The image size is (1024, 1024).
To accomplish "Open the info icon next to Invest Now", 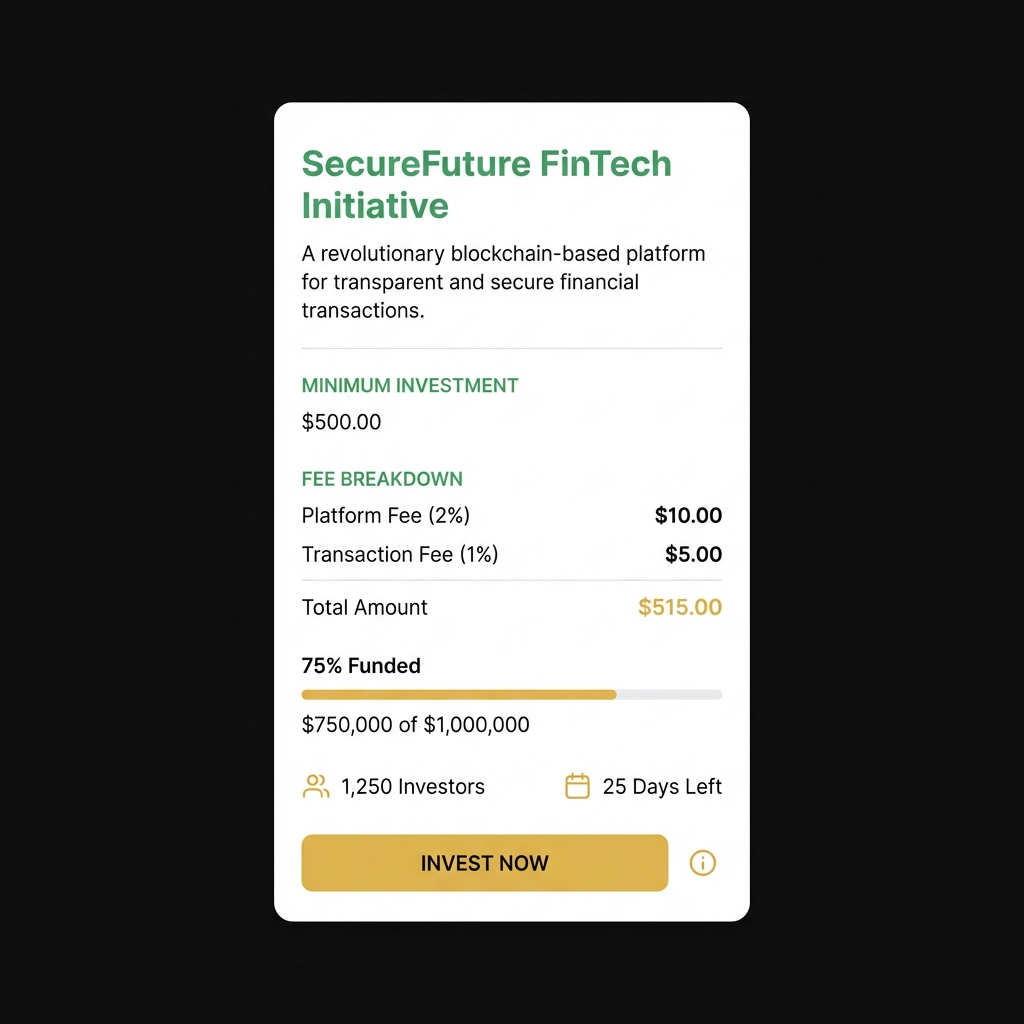I will coord(703,862).
